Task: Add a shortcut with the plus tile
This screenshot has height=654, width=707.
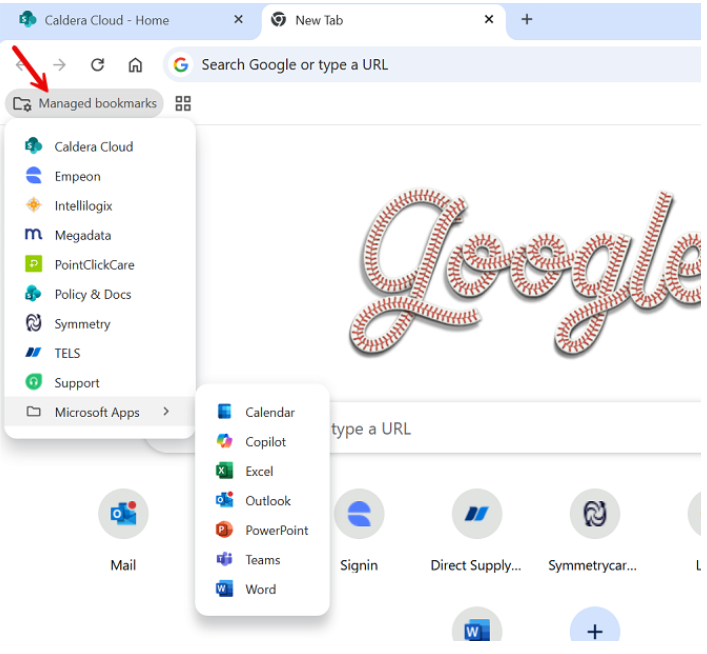Action: point(595,625)
